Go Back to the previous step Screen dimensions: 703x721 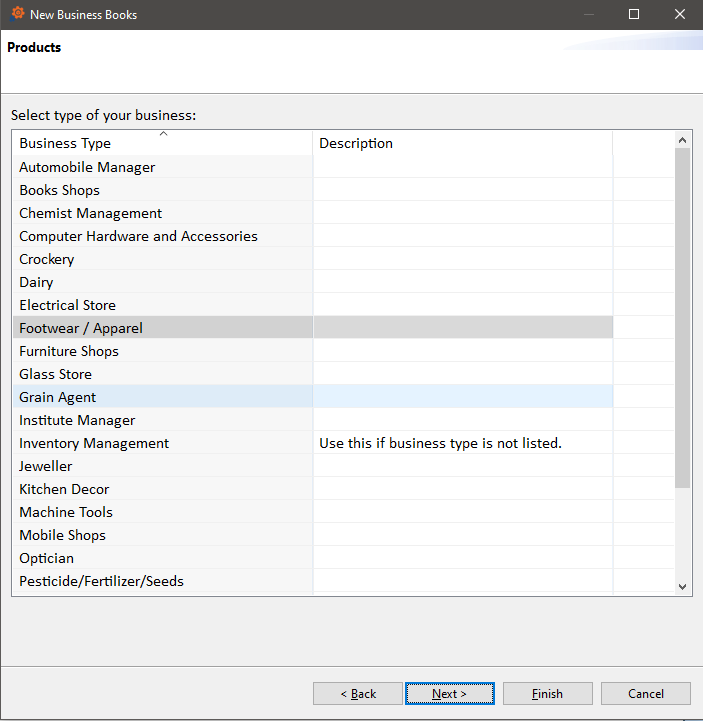[358, 694]
